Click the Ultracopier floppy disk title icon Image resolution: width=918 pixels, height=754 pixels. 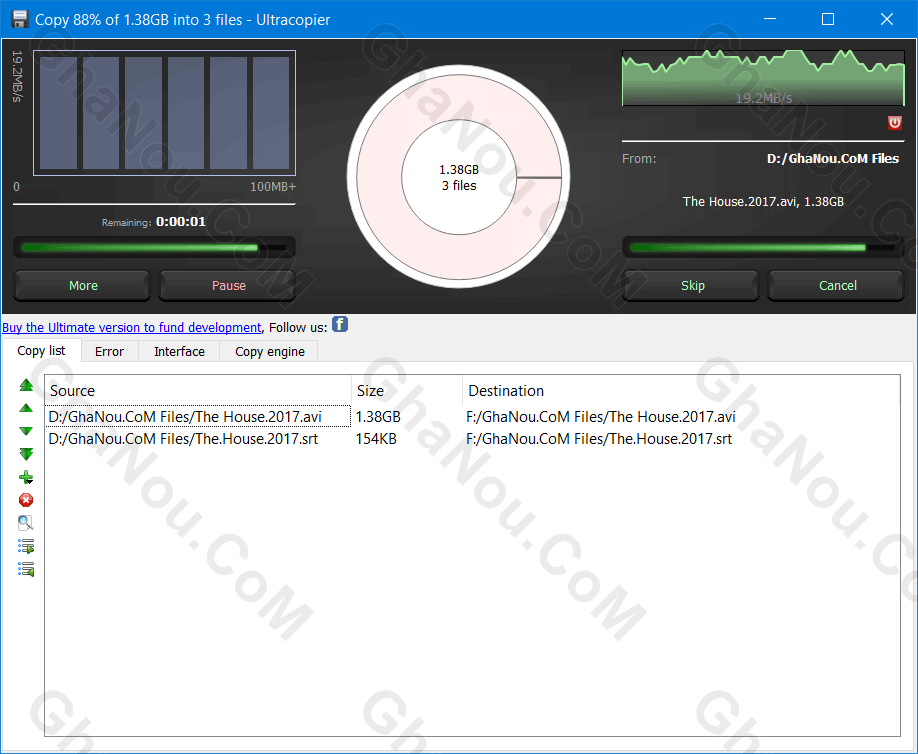[19, 19]
